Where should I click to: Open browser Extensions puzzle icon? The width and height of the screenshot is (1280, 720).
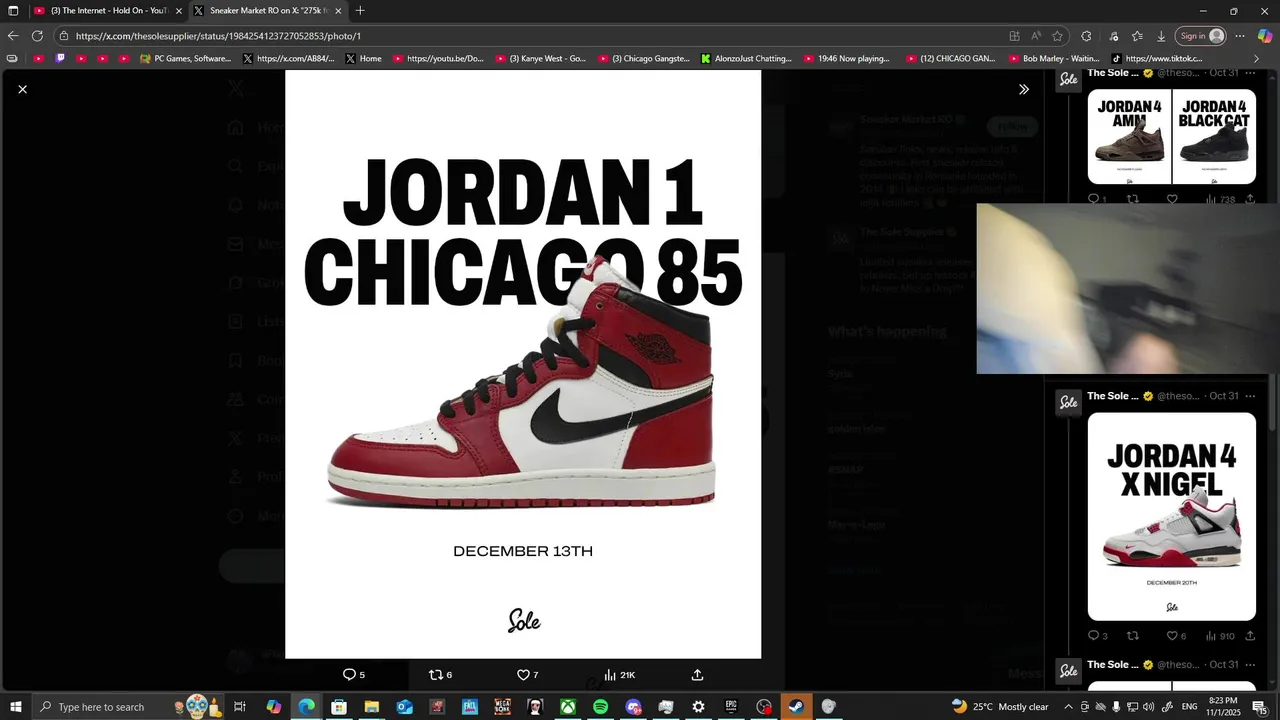pos(1087,36)
